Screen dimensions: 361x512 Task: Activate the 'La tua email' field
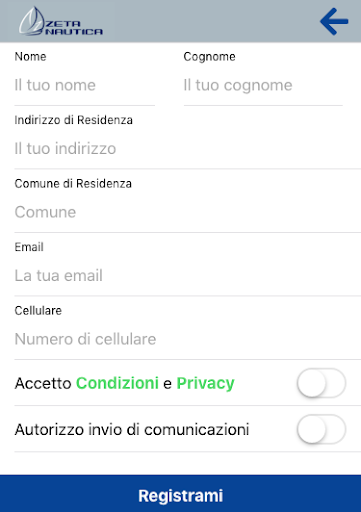(x=188, y=276)
